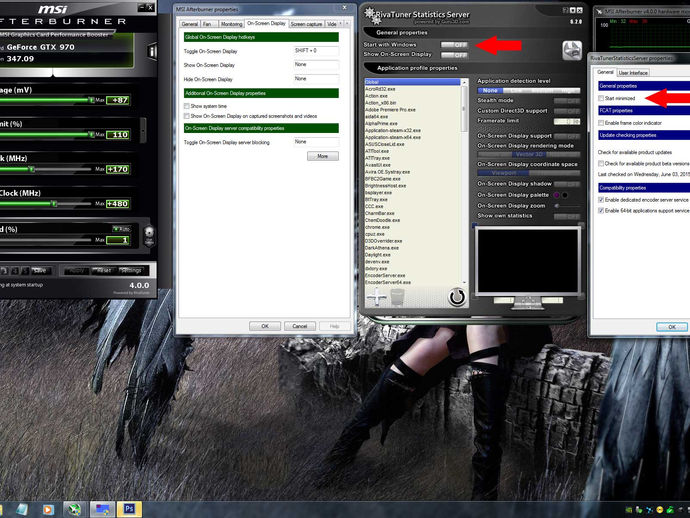This screenshot has width=690, height=518.
Task: Open User Interface tab in RivaTuner properties
Action: coord(633,73)
